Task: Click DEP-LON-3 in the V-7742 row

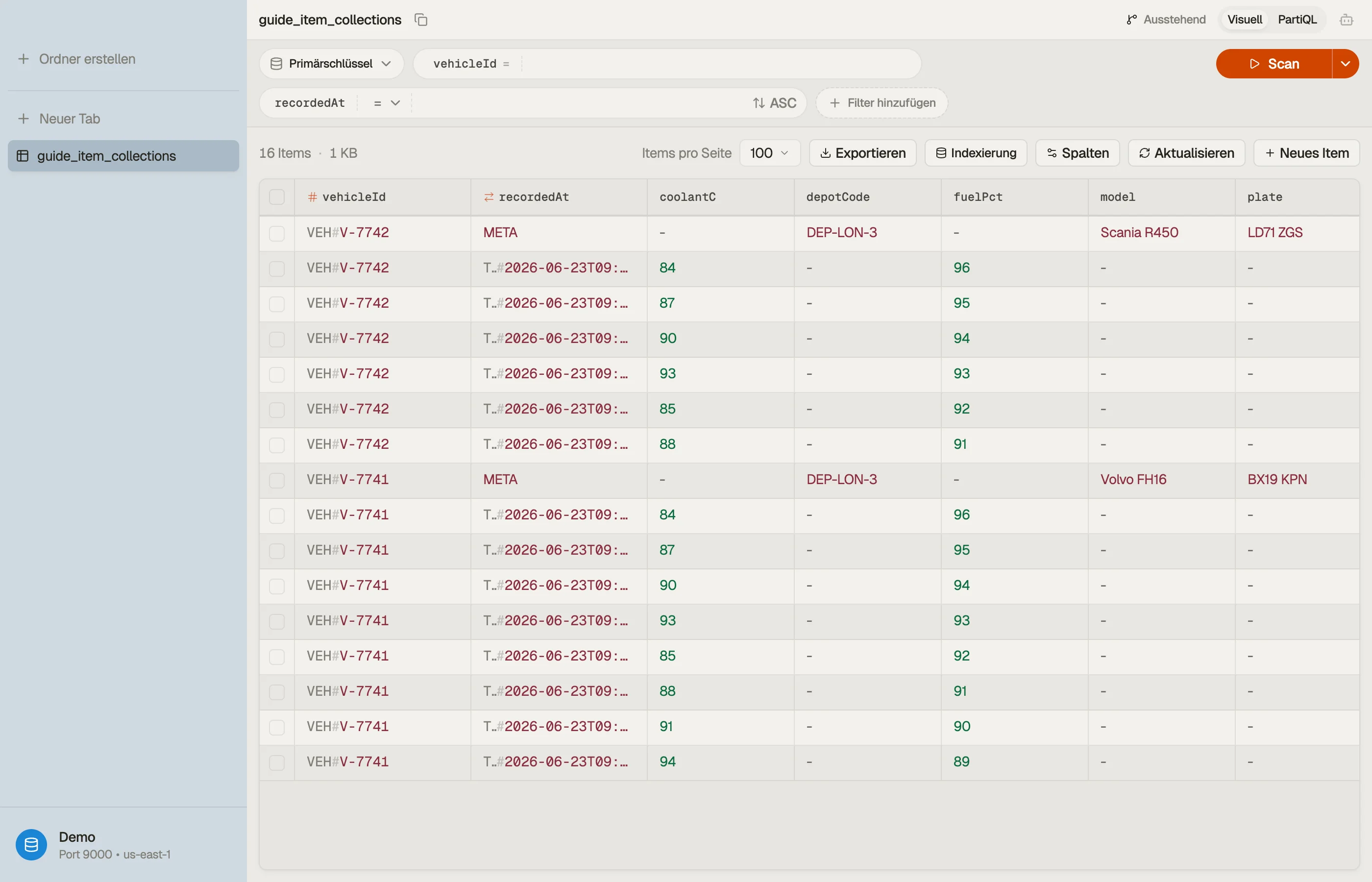Action: [842, 233]
